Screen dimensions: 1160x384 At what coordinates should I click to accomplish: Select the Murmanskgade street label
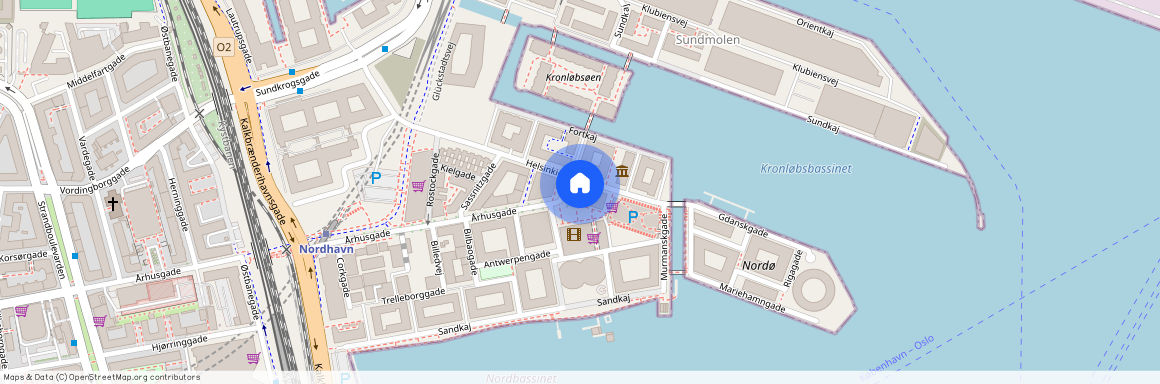click(664, 247)
